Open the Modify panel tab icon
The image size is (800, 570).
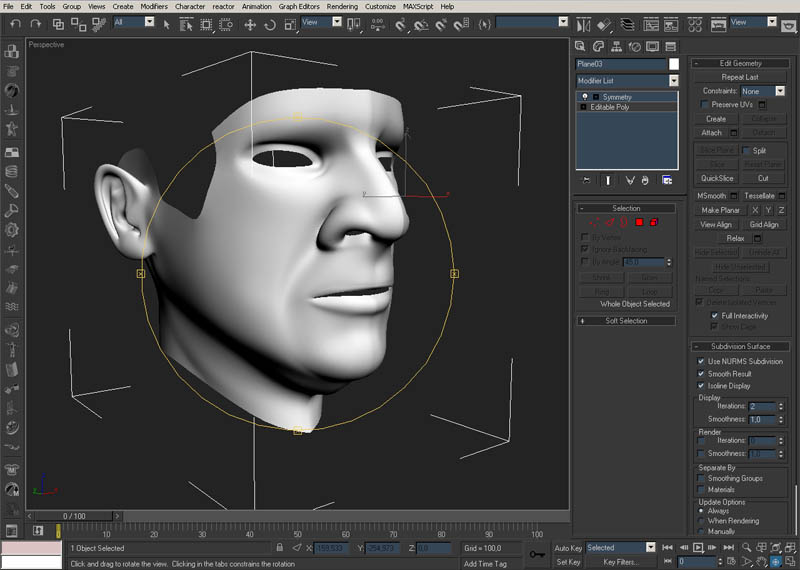(597, 45)
